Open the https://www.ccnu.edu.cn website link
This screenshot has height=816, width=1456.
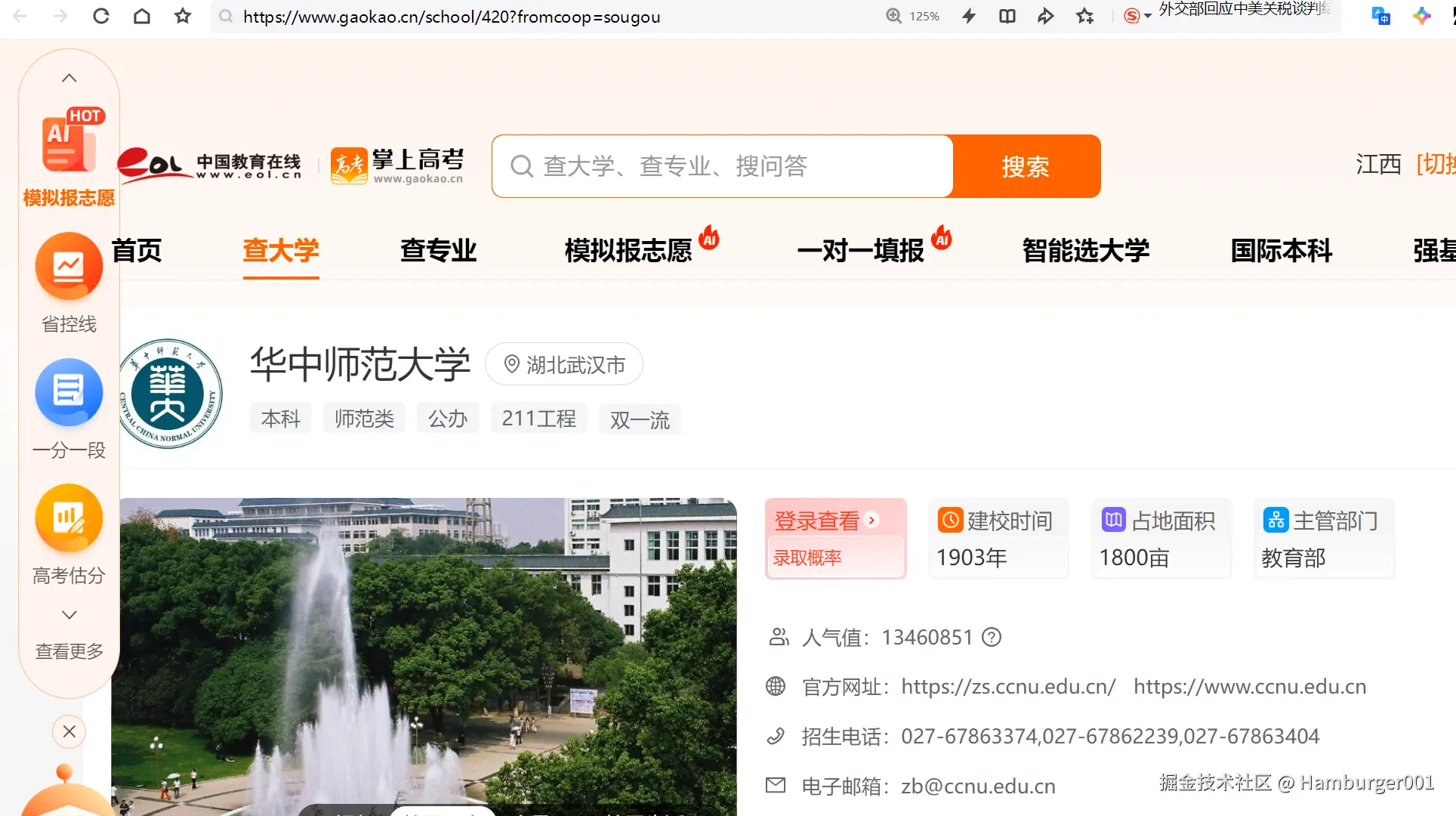1250,687
